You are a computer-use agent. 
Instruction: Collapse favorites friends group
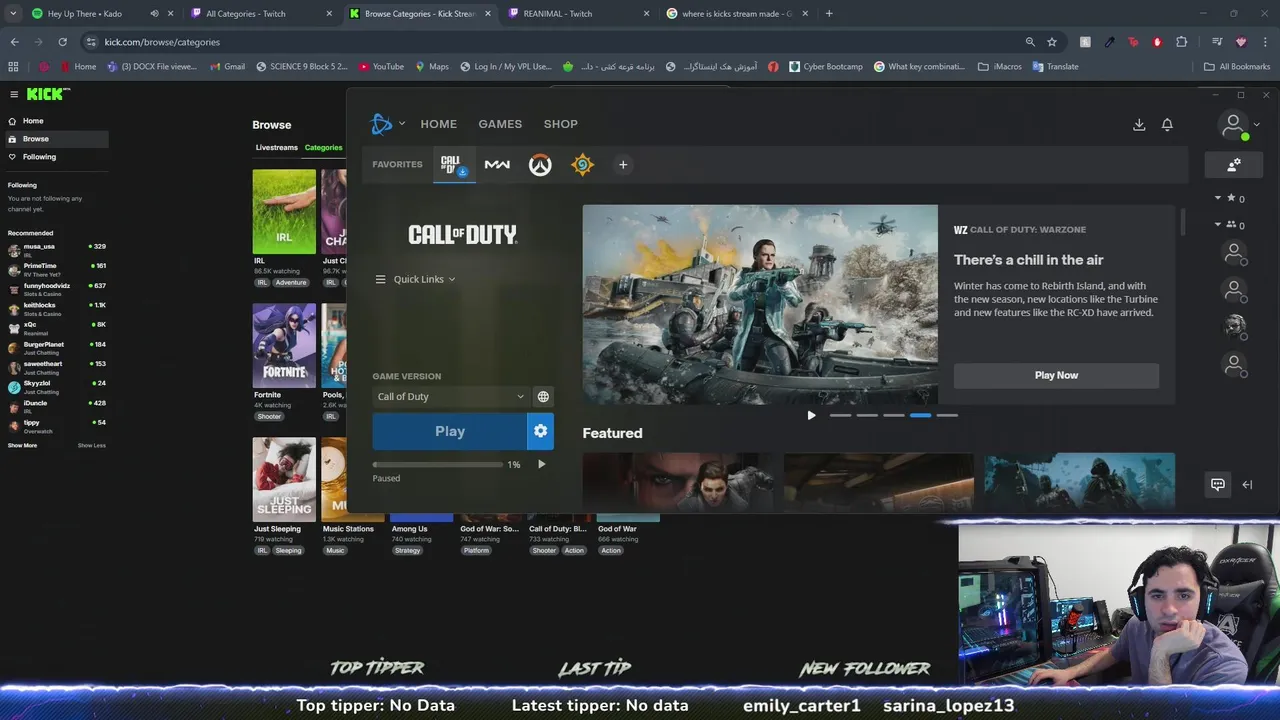(x=1218, y=198)
